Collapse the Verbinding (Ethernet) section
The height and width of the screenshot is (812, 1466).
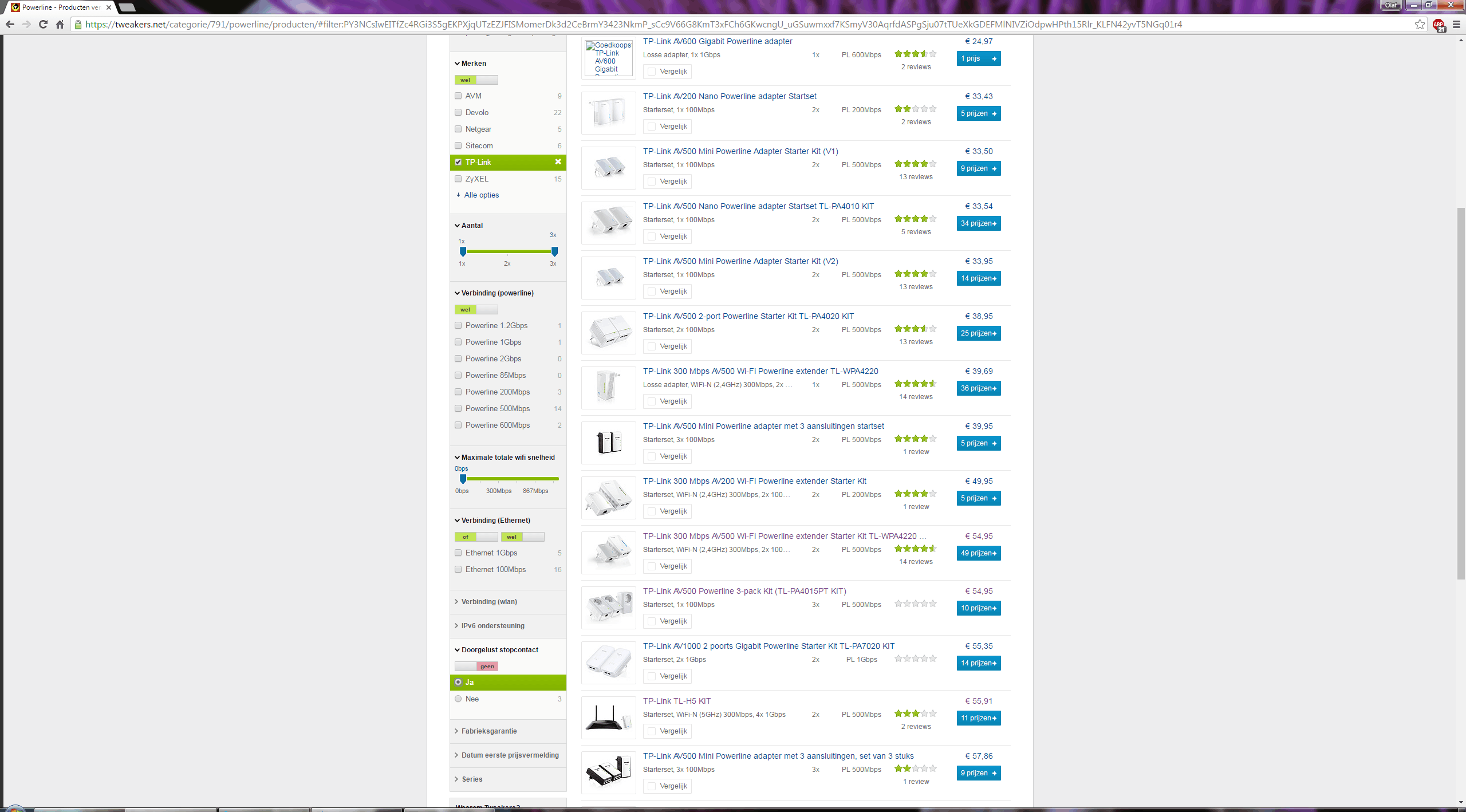(492, 521)
